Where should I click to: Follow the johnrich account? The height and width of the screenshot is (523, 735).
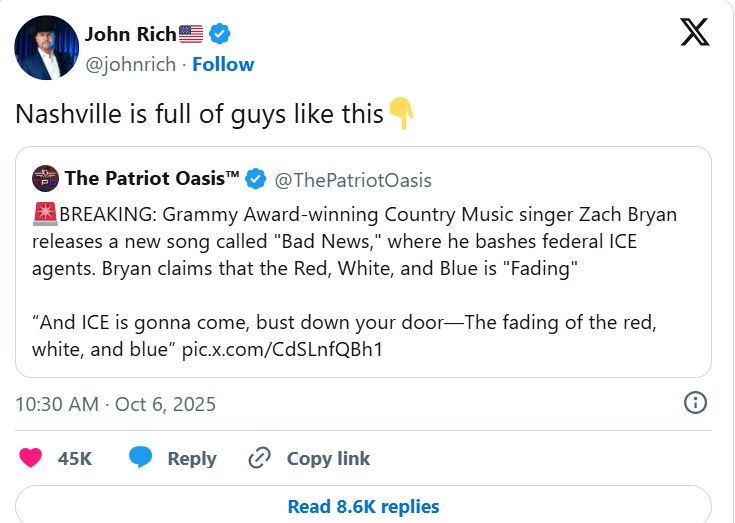223,64
